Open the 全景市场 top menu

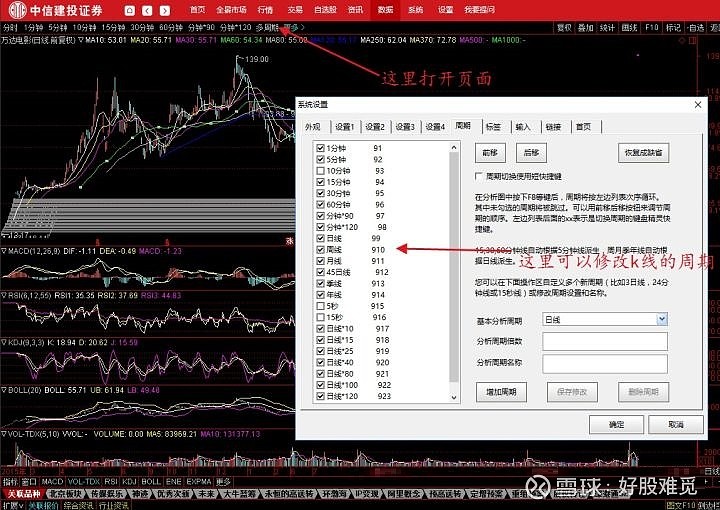(231, 10)
